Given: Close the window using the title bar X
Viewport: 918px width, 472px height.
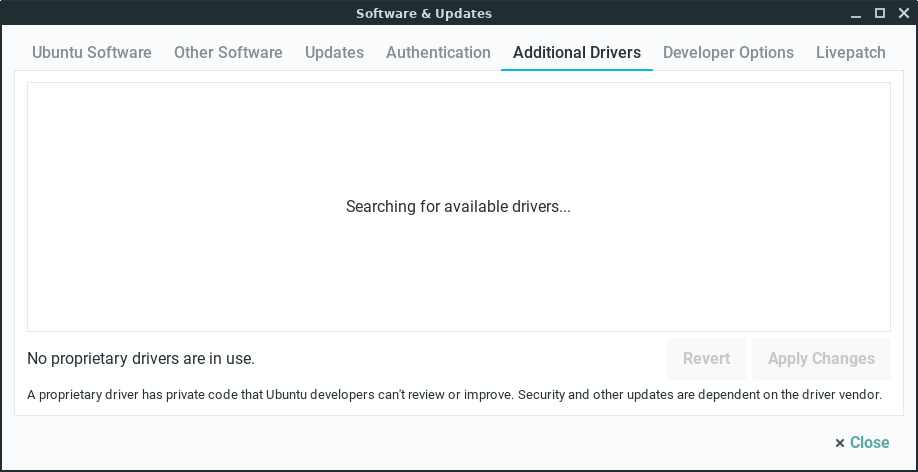Looking at the screenshot, I should [x=901, y=13].
